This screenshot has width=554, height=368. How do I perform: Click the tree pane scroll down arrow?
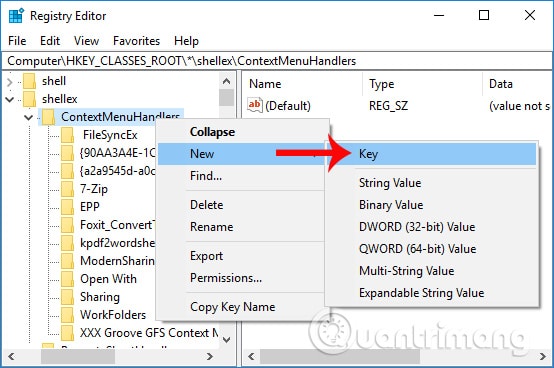pos(226,340)
